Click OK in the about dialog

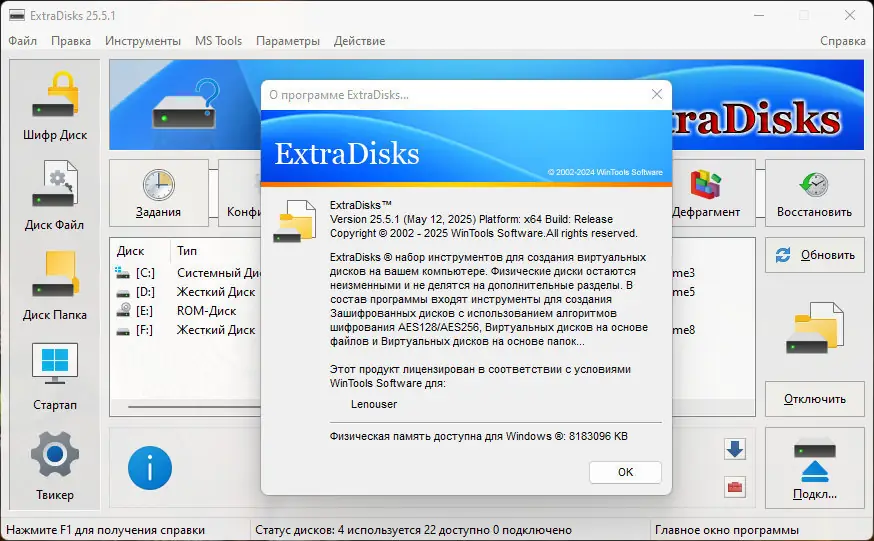point(625,472)
